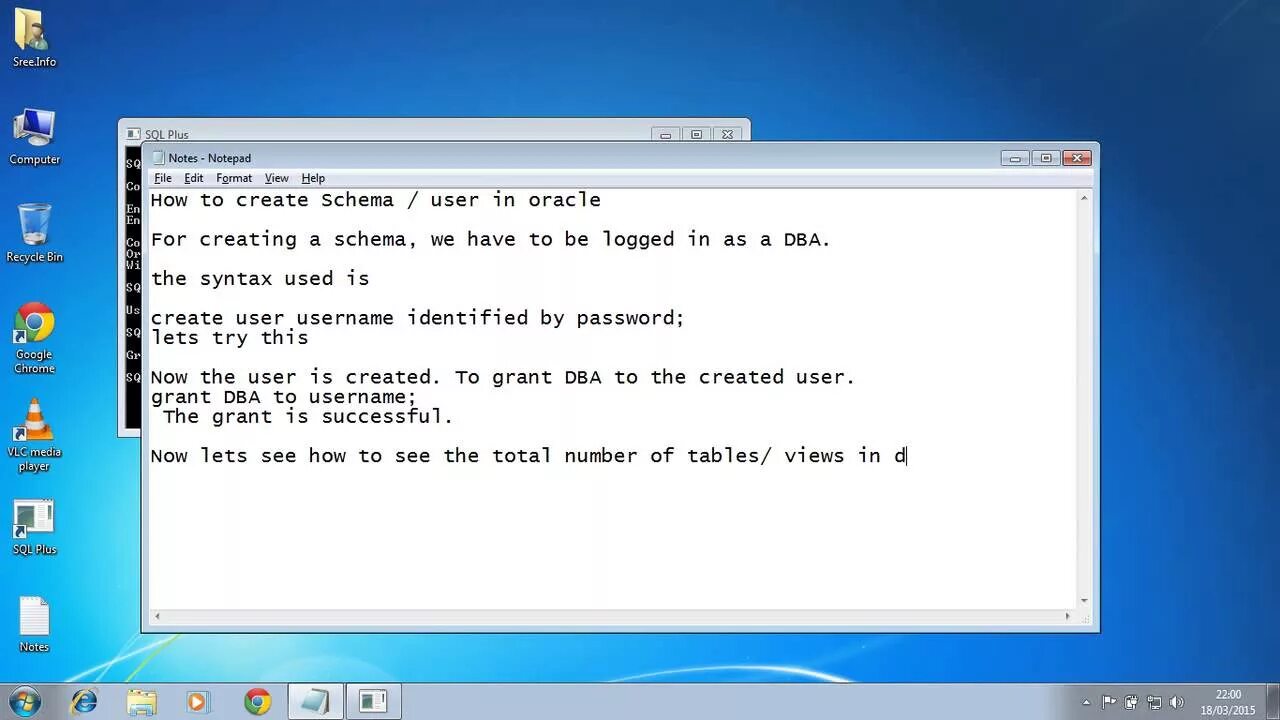Close the SQL Plus window
Image resolution: width=1280 pixels, height=720 pixels.
(x=728, y=134)
